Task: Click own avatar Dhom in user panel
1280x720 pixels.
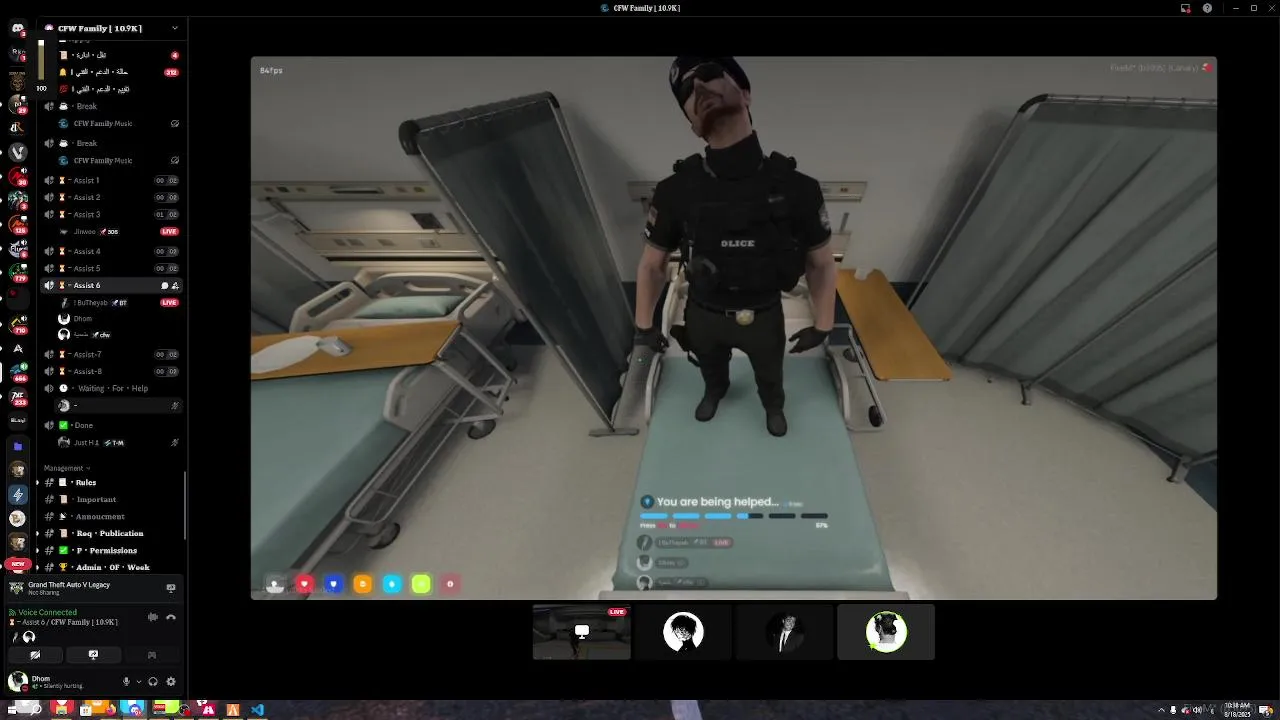Action: (17, 682)
